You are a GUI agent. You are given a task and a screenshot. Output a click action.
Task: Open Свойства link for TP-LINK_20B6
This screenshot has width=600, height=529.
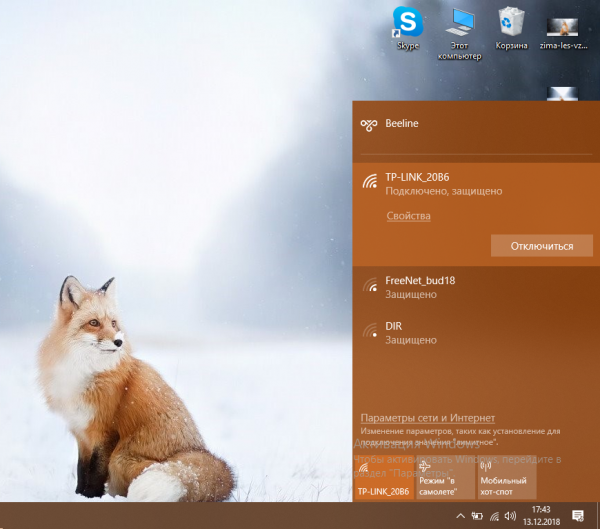pos(408,216)
